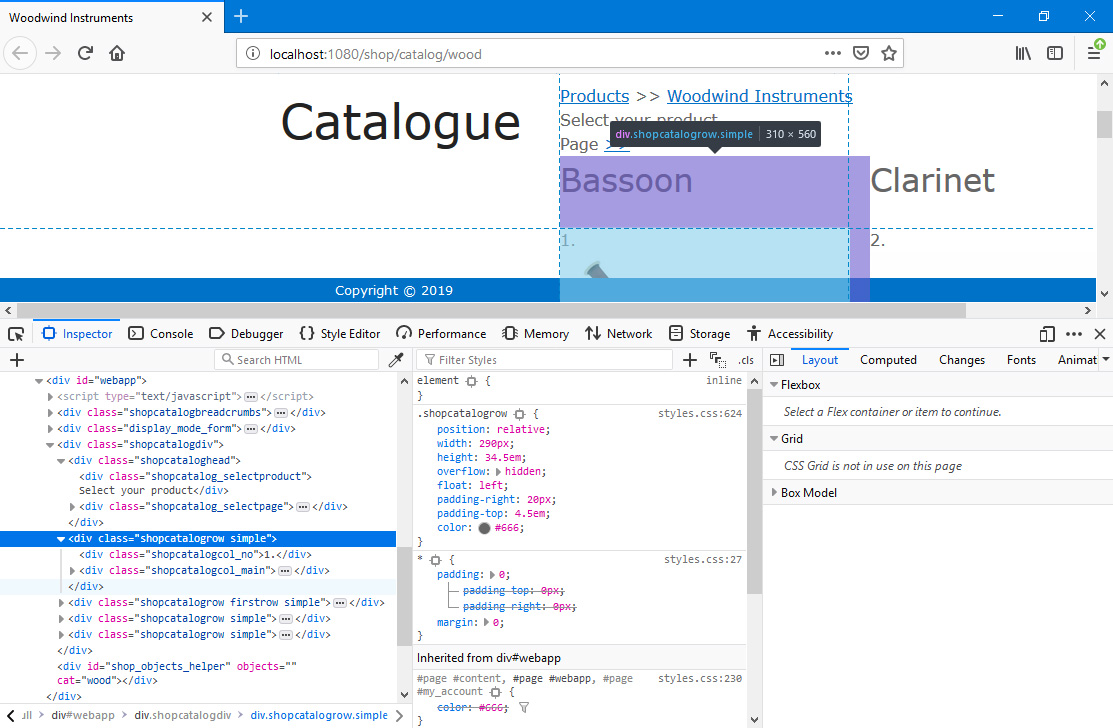
Task: Toggle the .cls class panel
Action: click(745, 360)
